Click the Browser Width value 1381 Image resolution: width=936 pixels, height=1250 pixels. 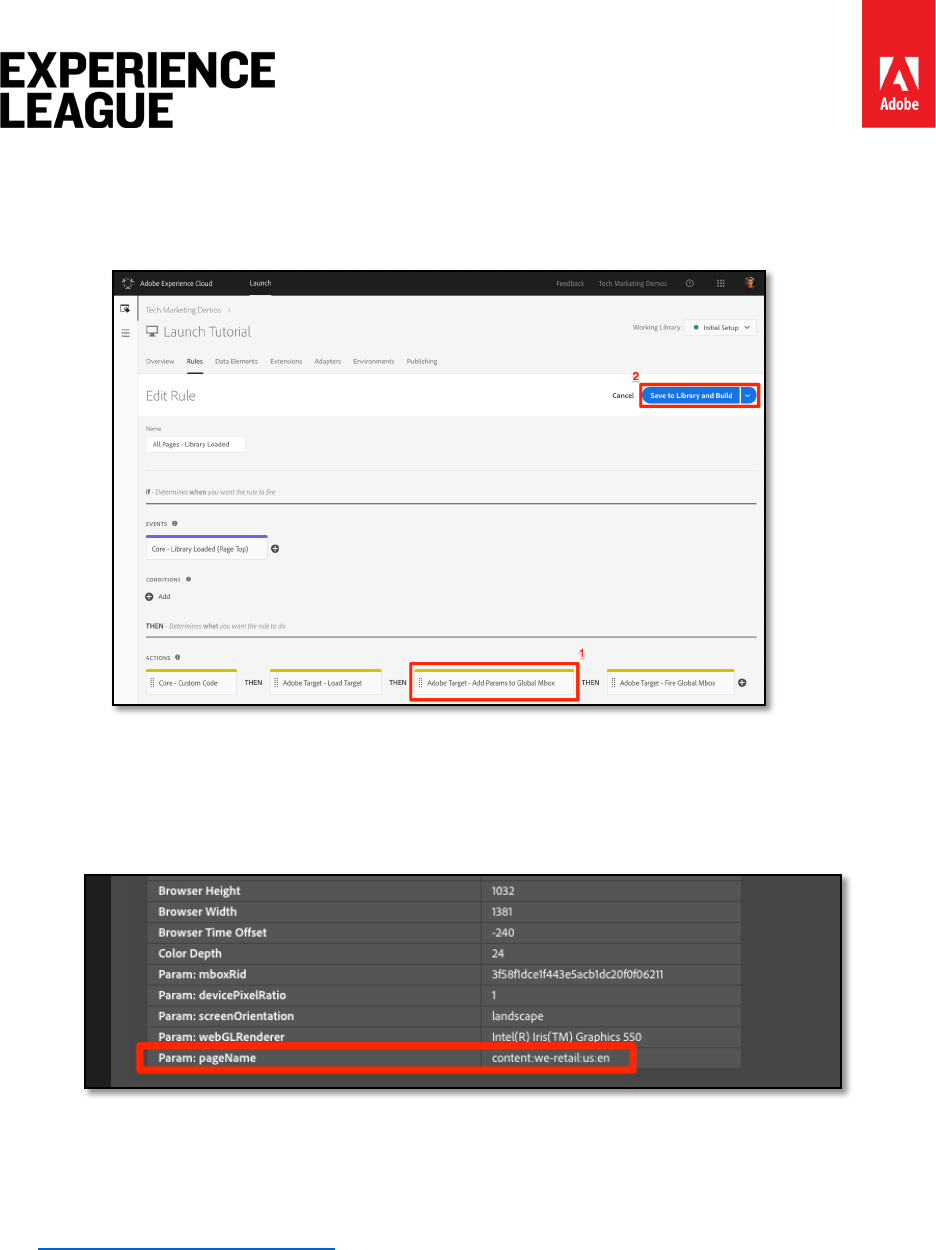pyautogui.click(x=504, y=912)
